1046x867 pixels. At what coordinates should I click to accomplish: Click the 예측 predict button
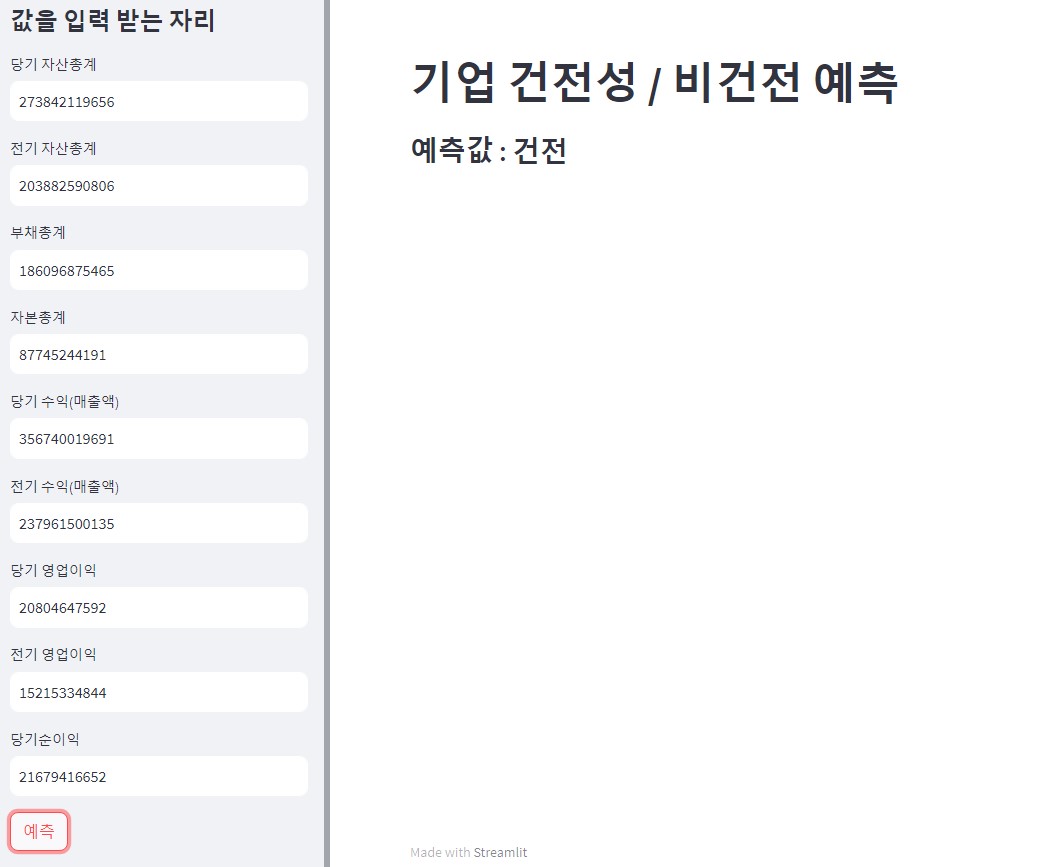tap(39, 831)
